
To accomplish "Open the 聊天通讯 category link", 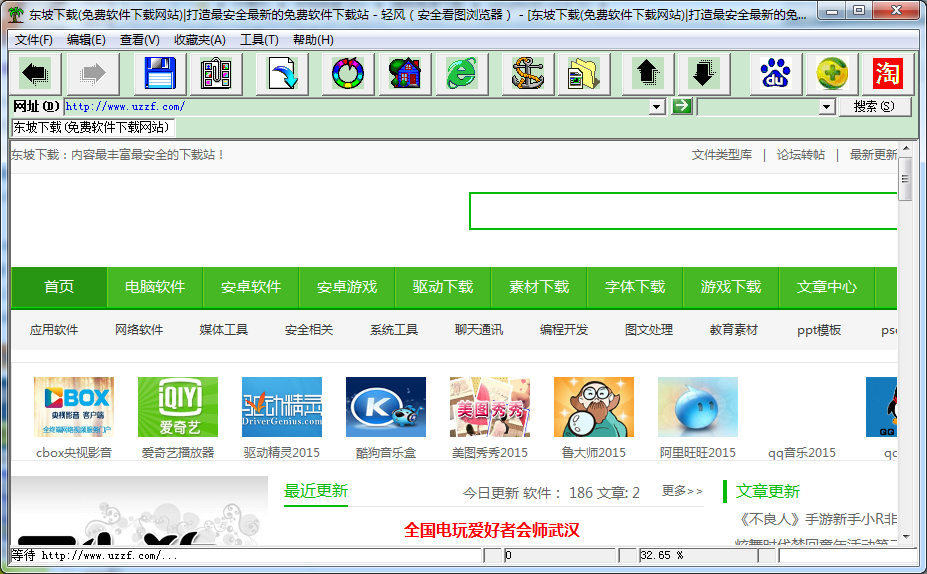I will pos(479,330).
